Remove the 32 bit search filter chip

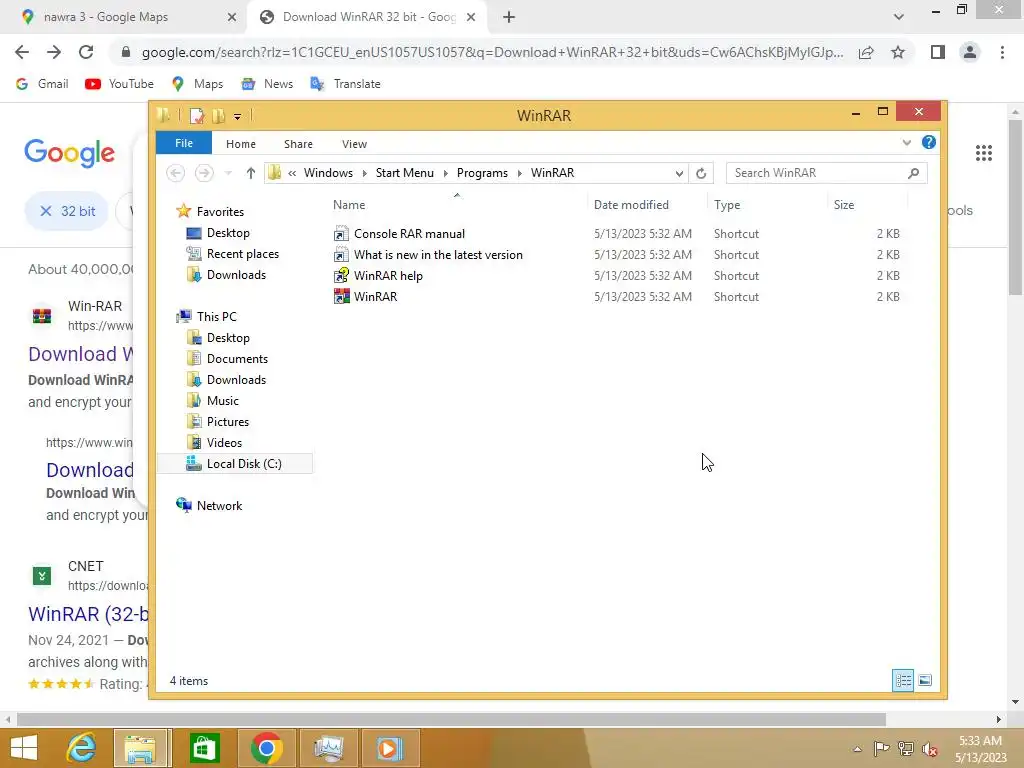tap(46, 211)
